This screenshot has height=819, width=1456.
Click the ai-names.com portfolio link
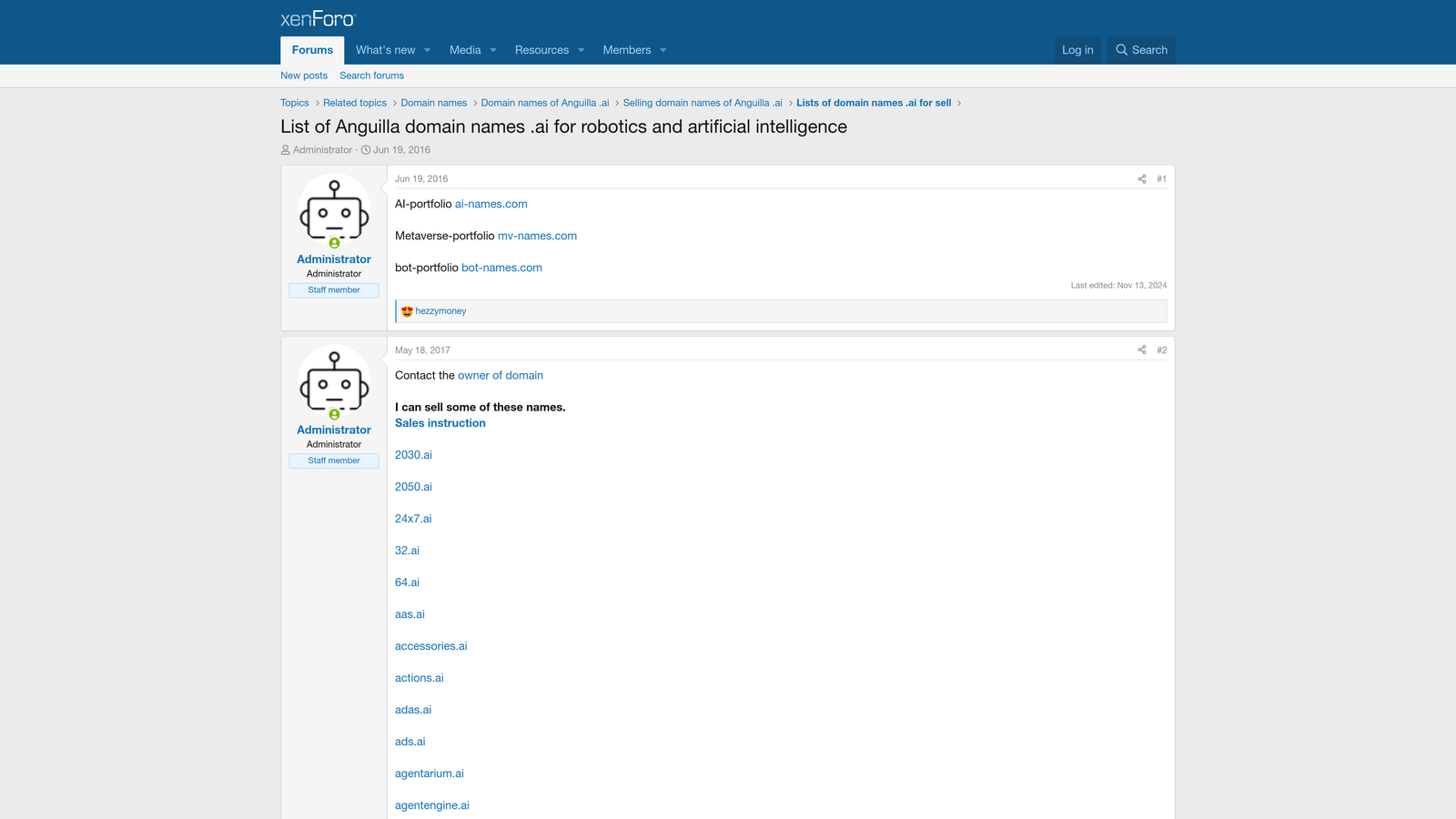(491, 204)
